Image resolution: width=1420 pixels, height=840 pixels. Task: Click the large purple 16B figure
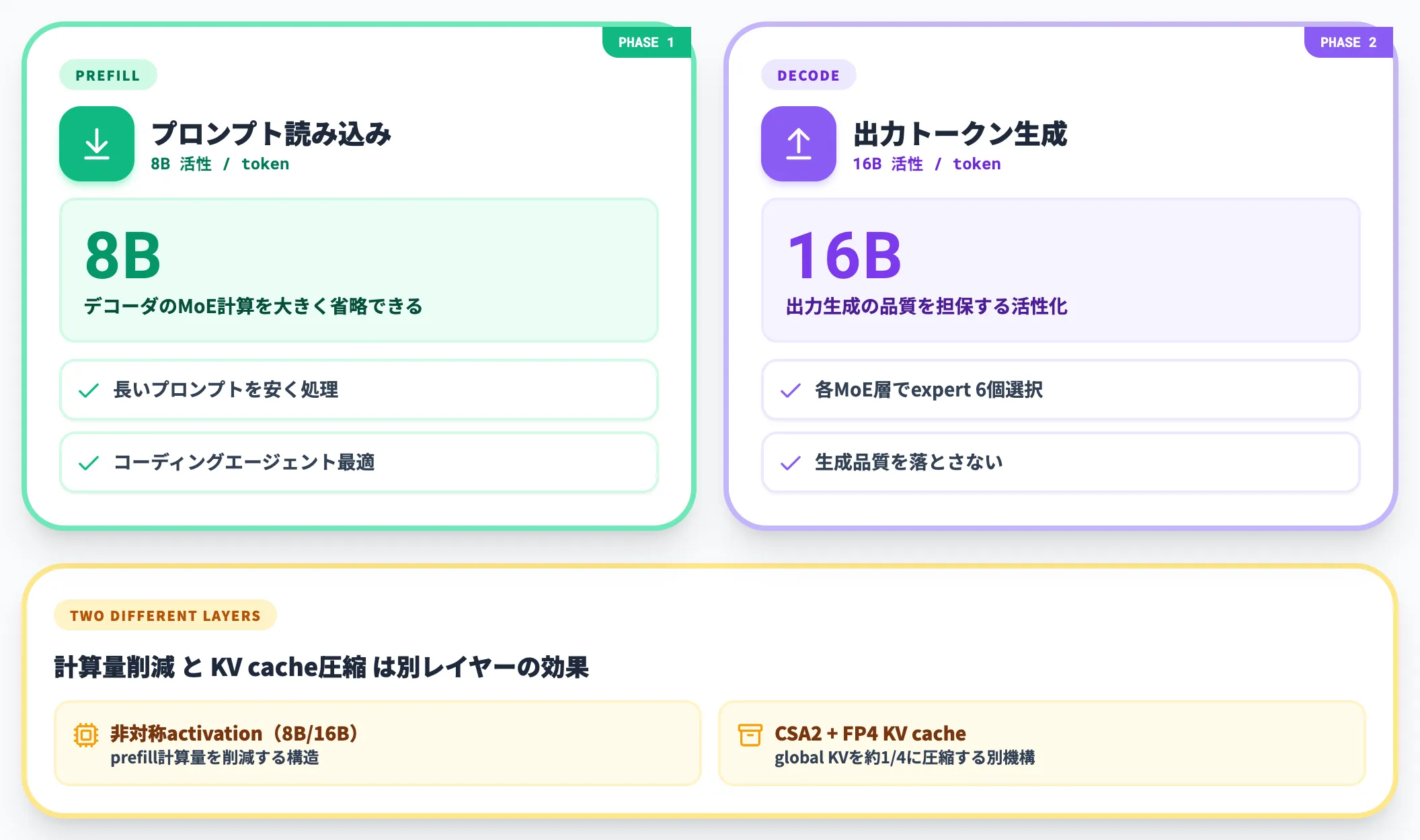point(844,255)
